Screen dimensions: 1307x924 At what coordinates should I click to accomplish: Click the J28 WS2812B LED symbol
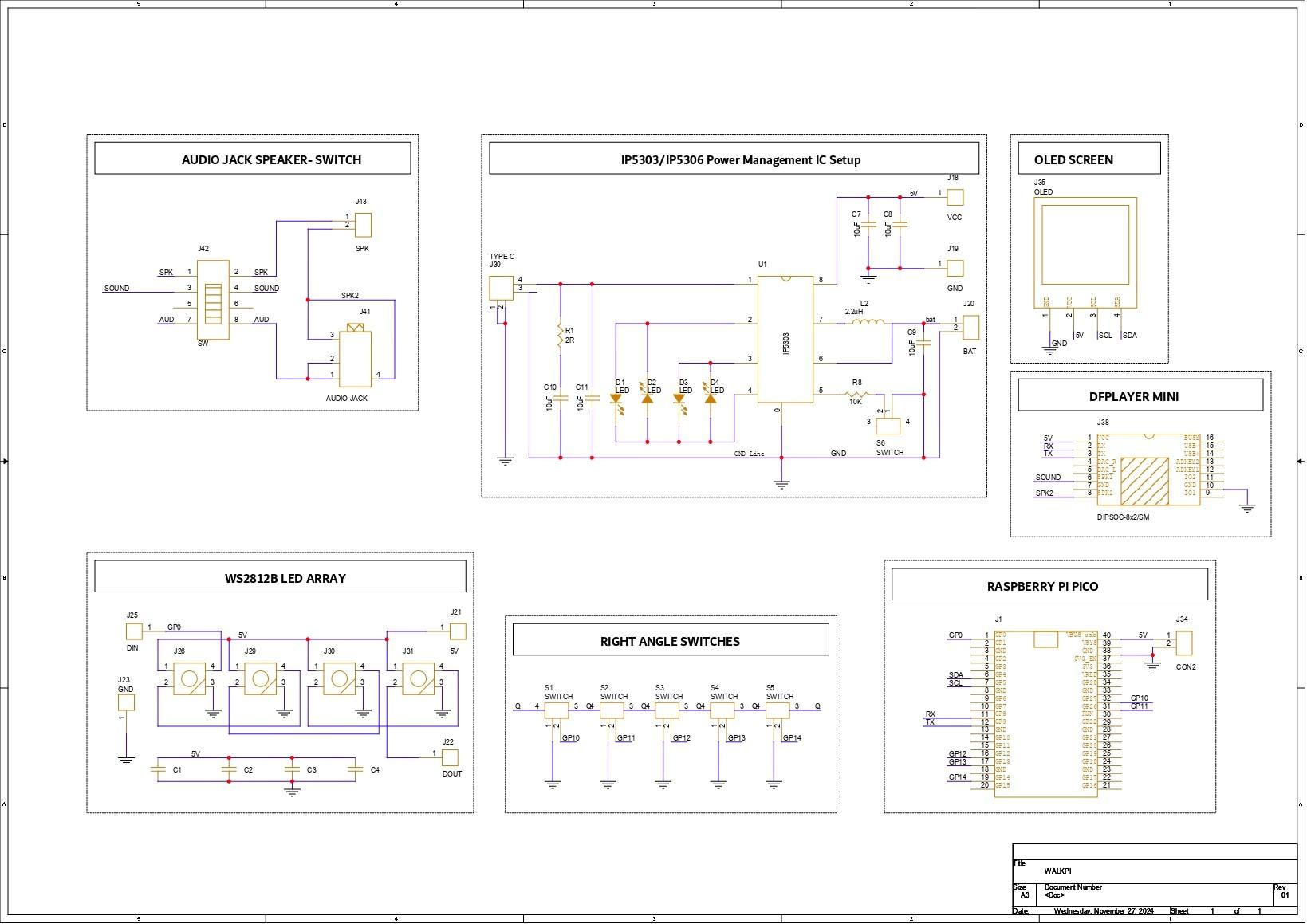click(190, 679)
